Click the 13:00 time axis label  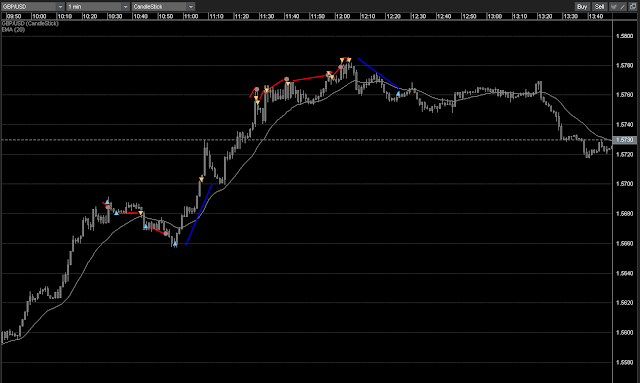[494, 16]
